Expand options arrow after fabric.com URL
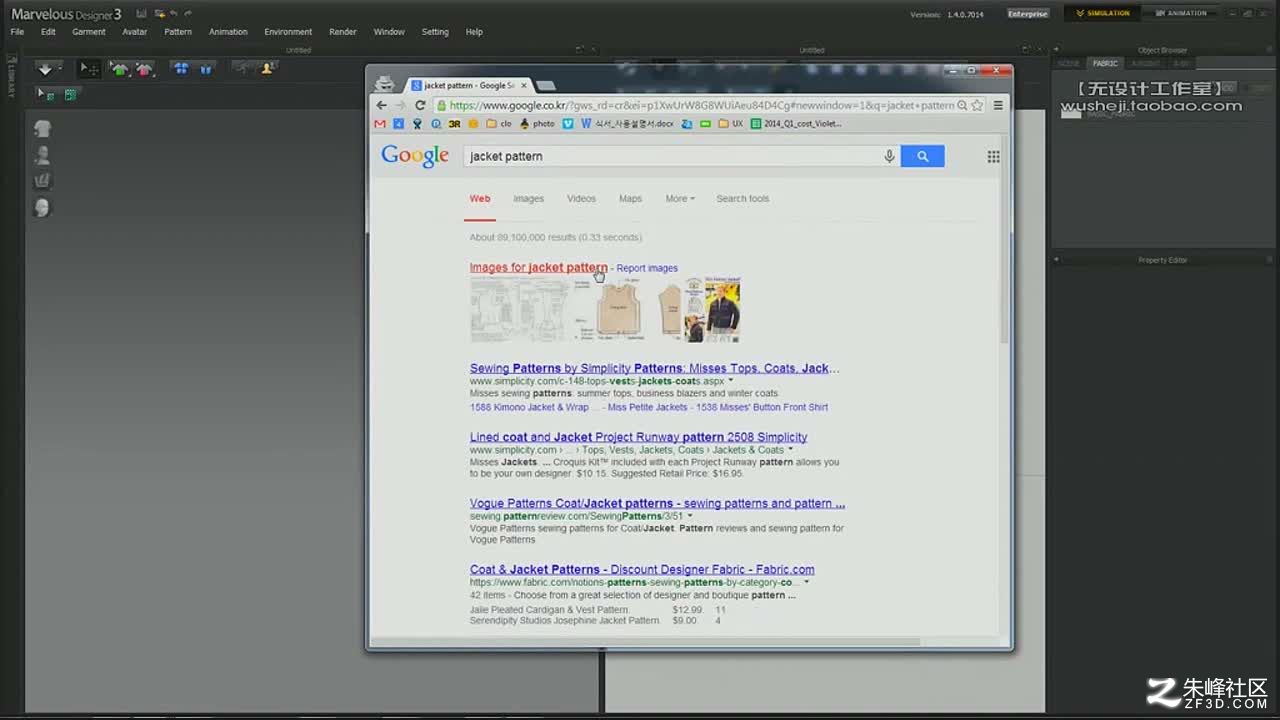 pos(807,582)
